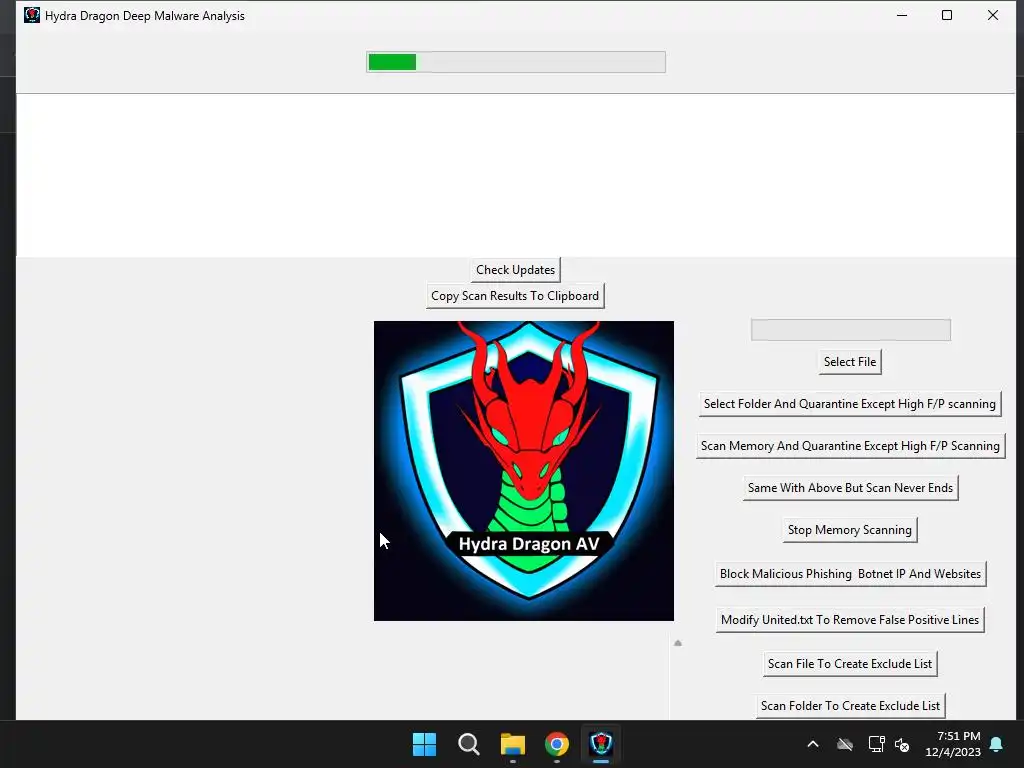The image size is (1024, 768).
Task: Open File Explorer from taskbar
Action: (513, 744)
